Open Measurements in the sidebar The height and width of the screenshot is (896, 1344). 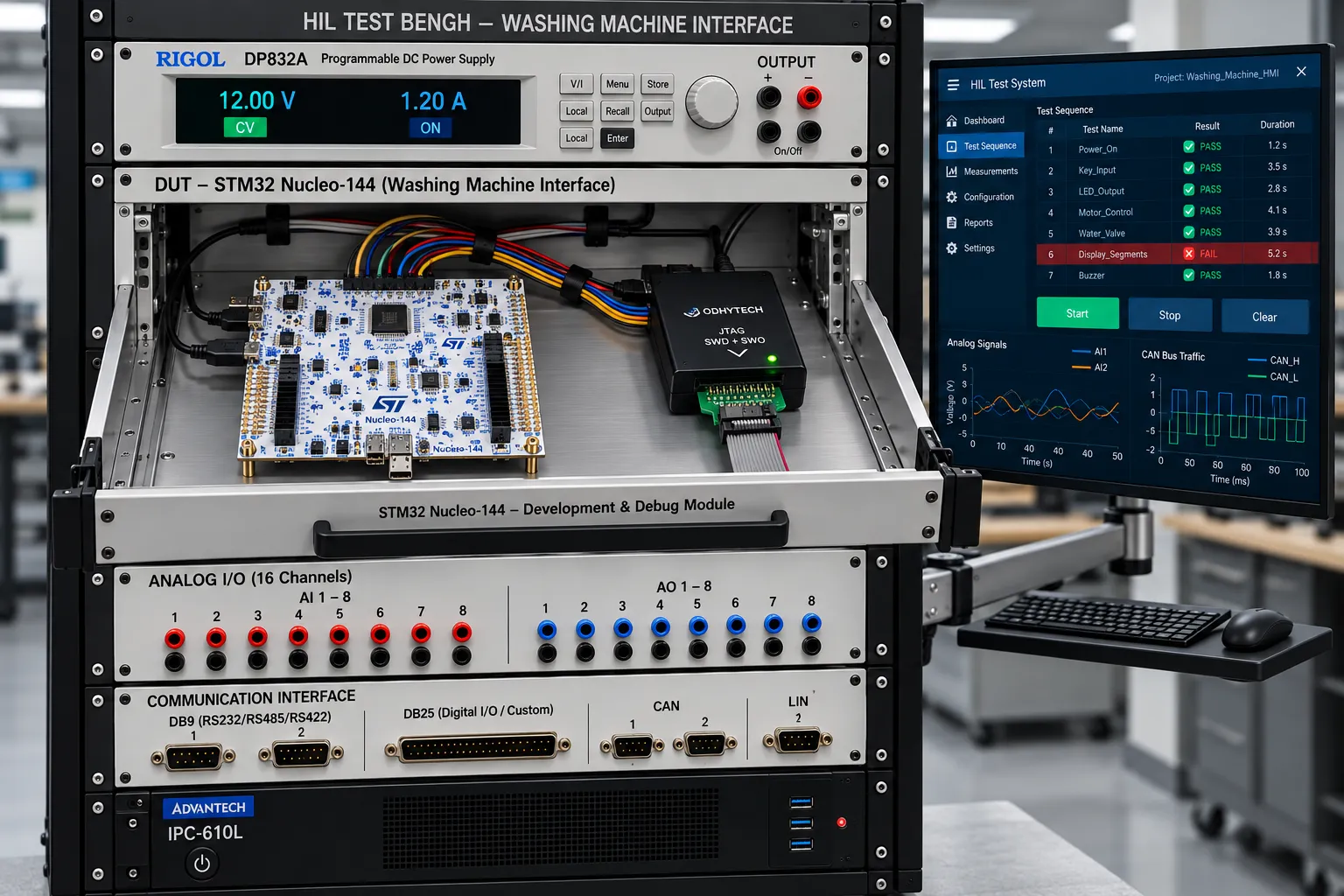coord(982,171)
